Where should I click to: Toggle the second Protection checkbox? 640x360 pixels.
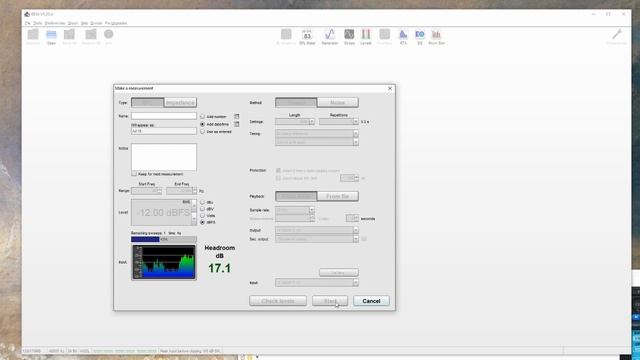click(278, 178)
